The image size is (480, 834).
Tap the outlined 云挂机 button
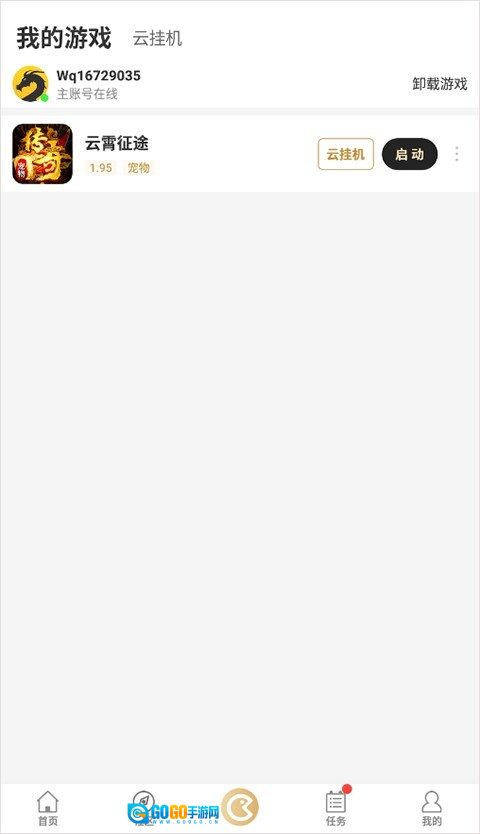346,154
